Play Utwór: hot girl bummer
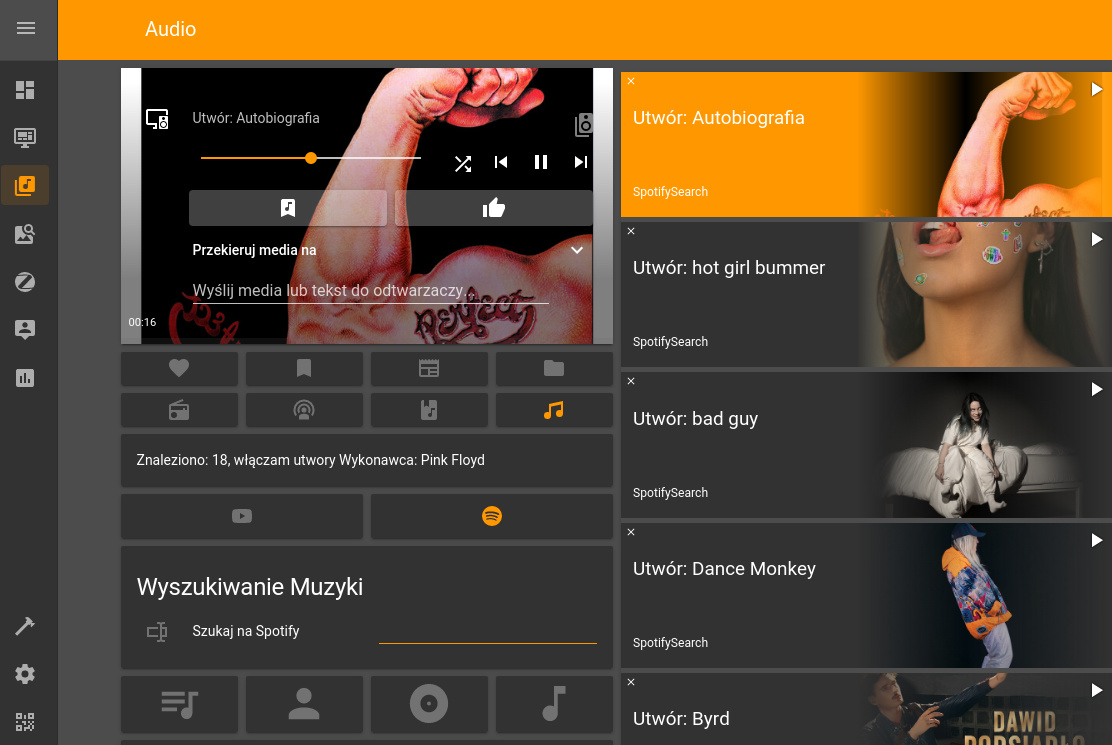 pyautogui.click(x=1096, y=240)
